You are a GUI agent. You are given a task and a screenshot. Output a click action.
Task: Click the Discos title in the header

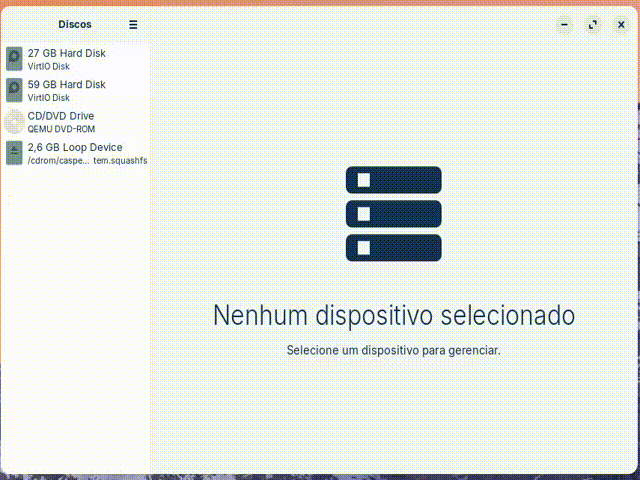75,24
